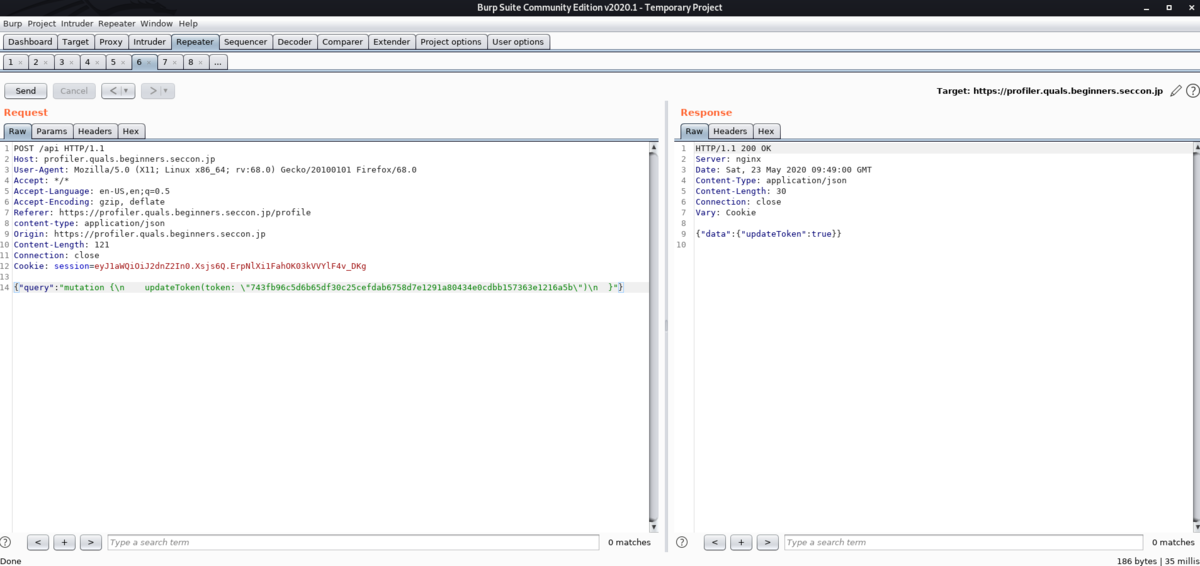Close Repeater tab 4 with its x
This screenshot has height=566, width=1200.
click(98, 62)
